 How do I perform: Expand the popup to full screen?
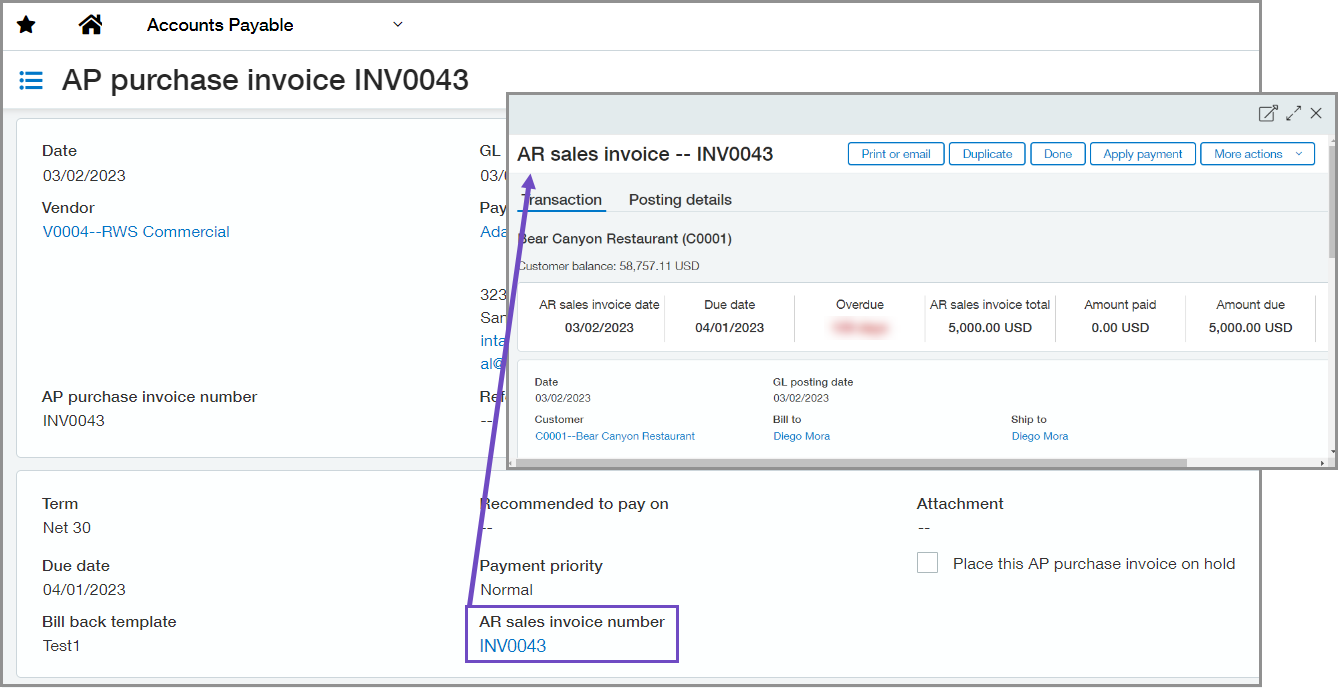pos(1293,114)
